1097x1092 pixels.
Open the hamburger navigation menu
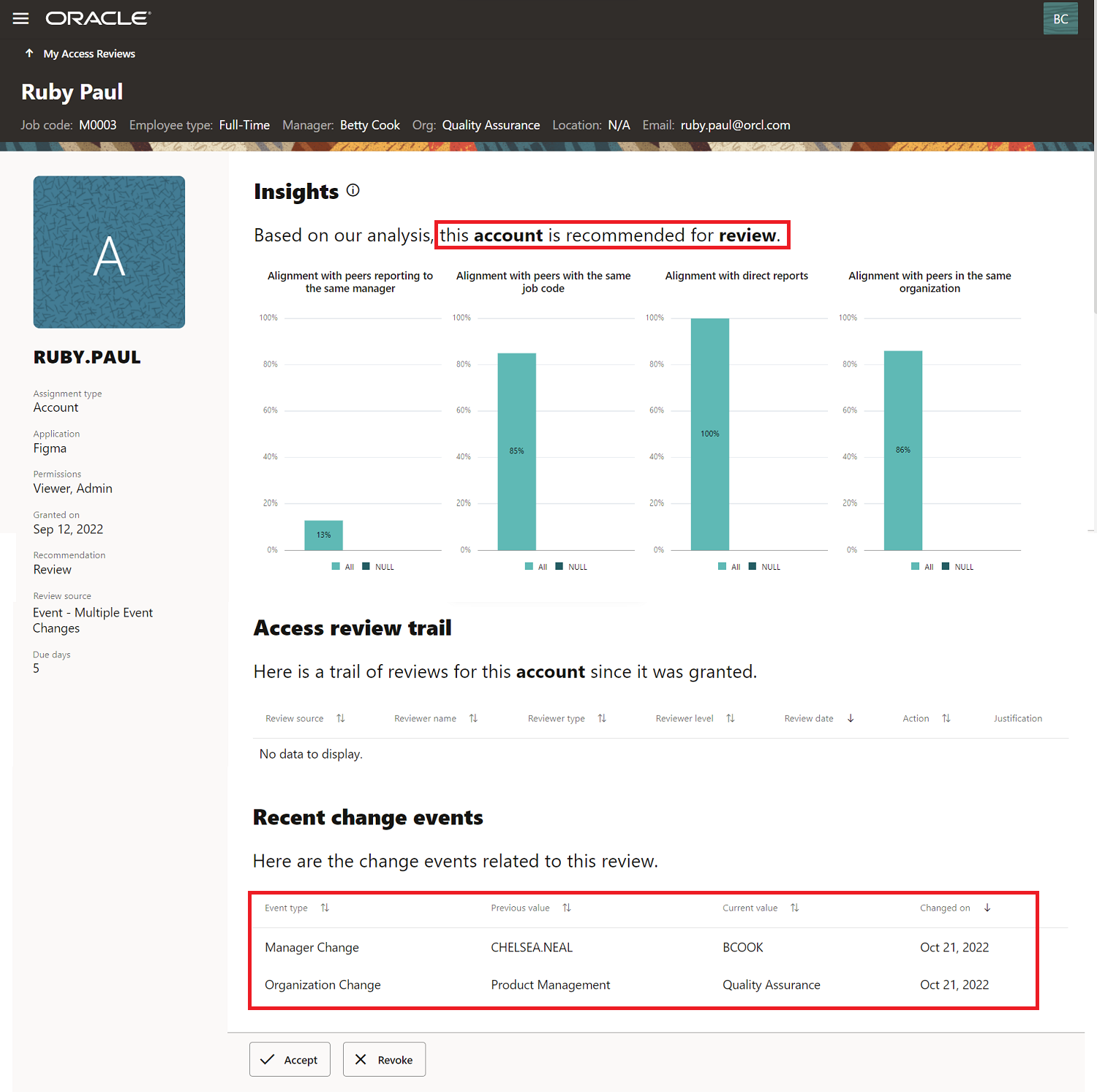pyautogui.click(x=20, y=18)
